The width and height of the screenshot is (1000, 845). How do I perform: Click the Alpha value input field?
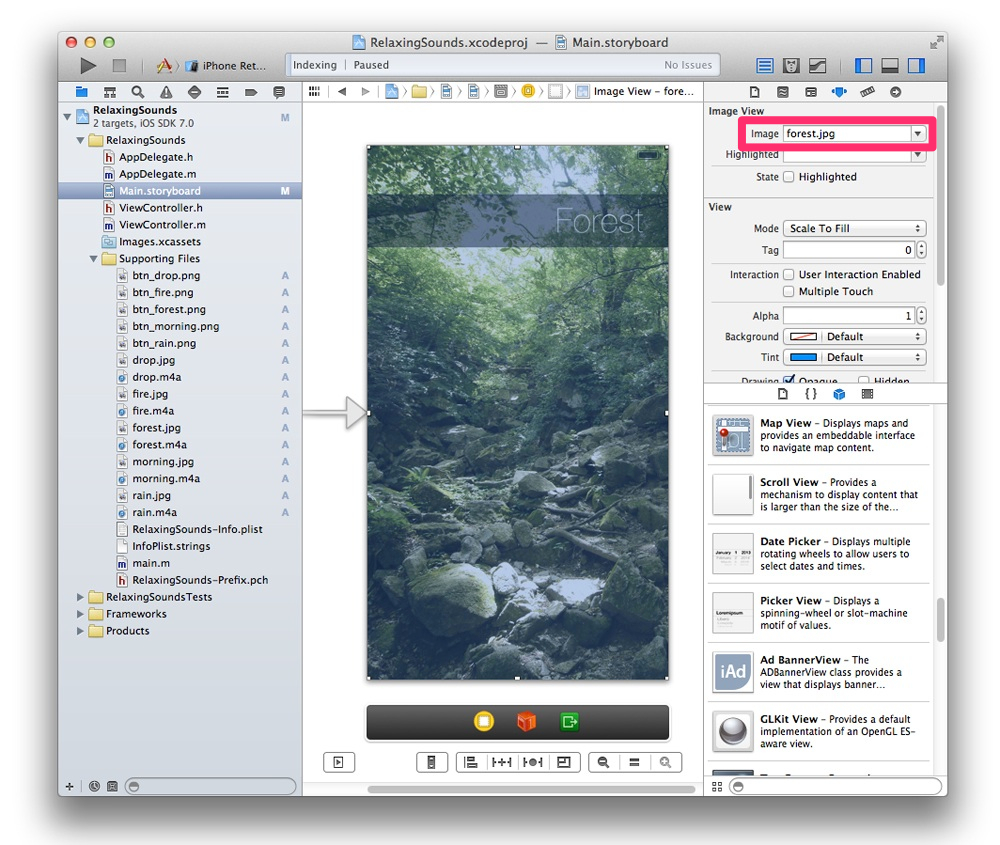click(x=848, y=316)
